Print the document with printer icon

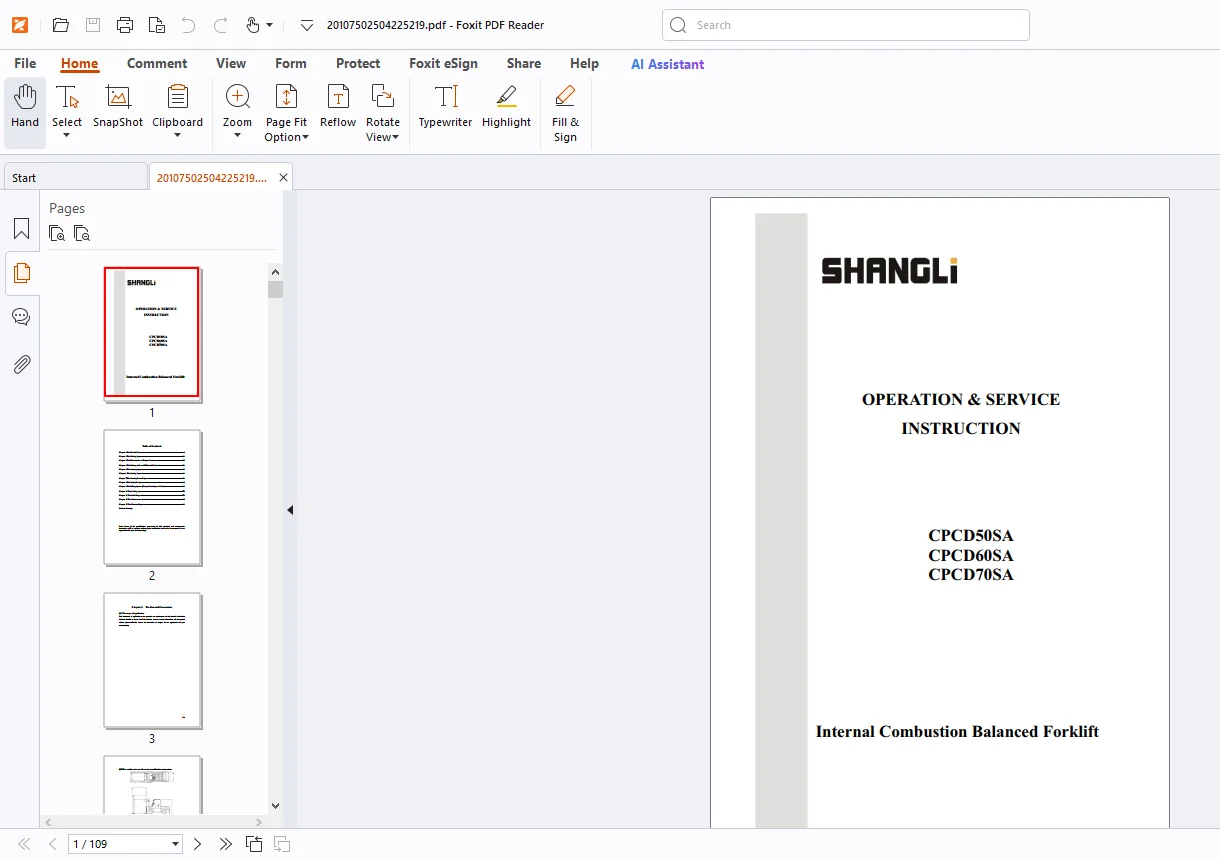click(125, 25)
